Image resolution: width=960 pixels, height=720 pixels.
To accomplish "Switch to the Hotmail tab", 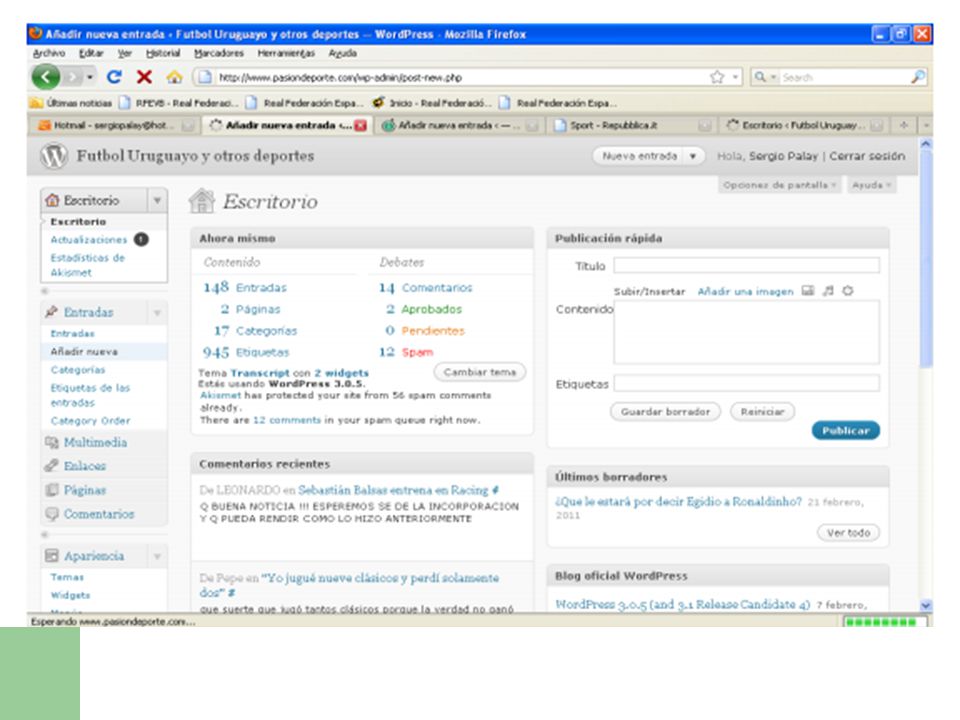I will coord(113,126).
